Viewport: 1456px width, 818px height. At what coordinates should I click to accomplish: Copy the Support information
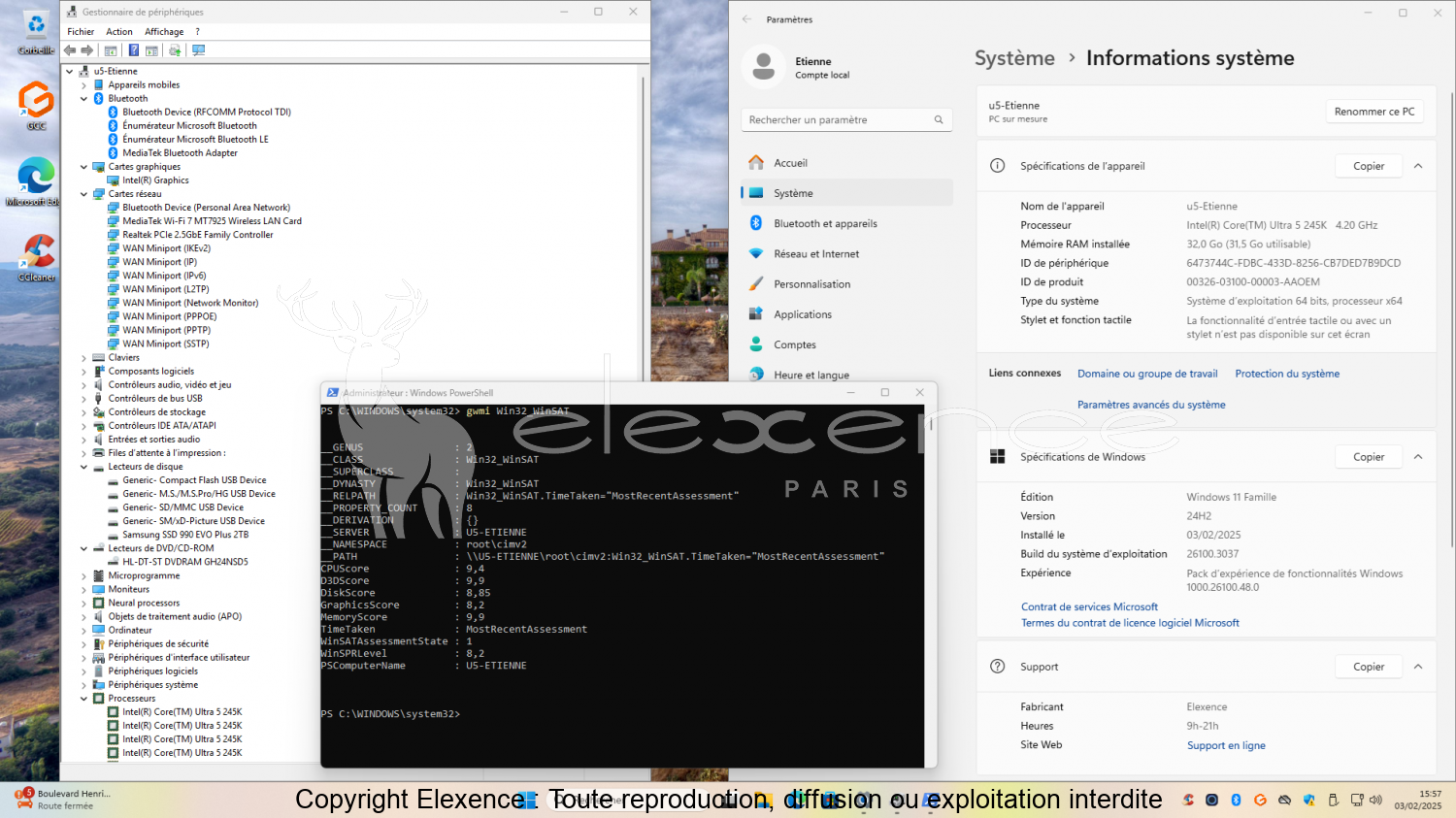point(1369,667)
